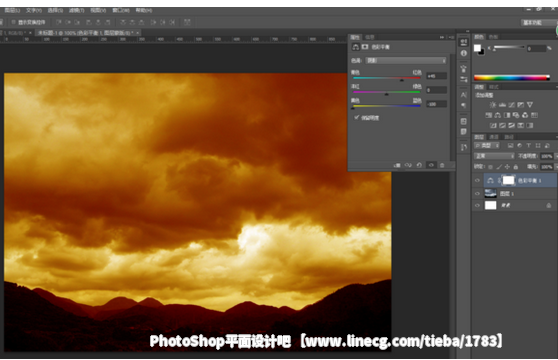
Task: Click the Cyan-Red slider track
Action: 387,78
